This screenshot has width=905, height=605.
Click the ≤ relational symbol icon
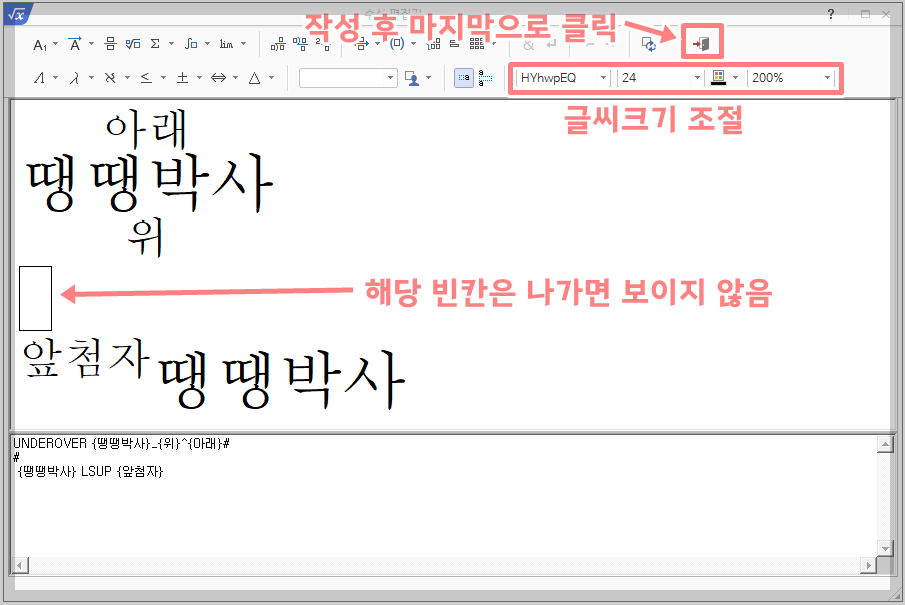click(146, 78)
